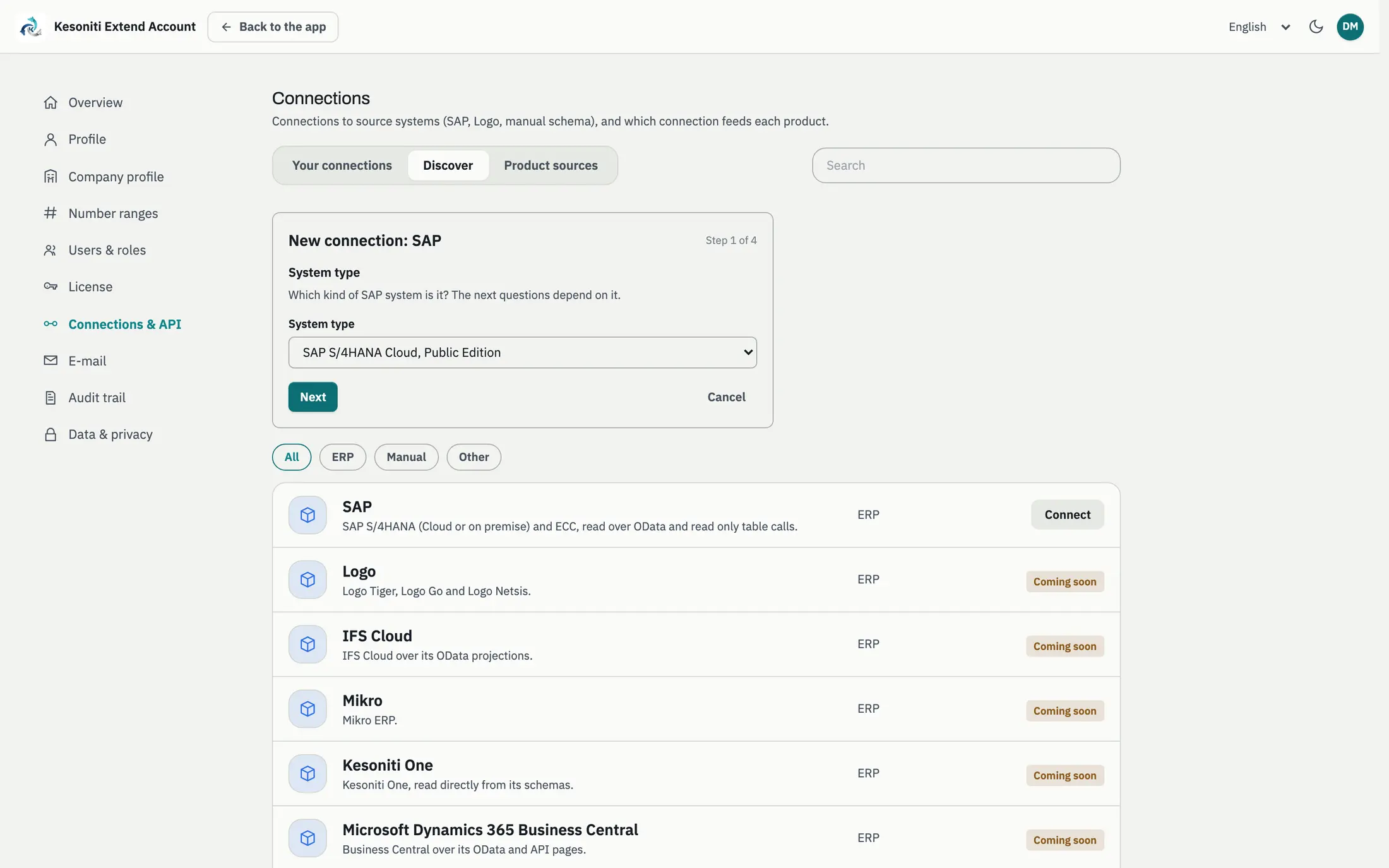This screenshot has height=868, width=1389.
Task: Select the Connections & API icon
Action: click(x=51, y=324)
